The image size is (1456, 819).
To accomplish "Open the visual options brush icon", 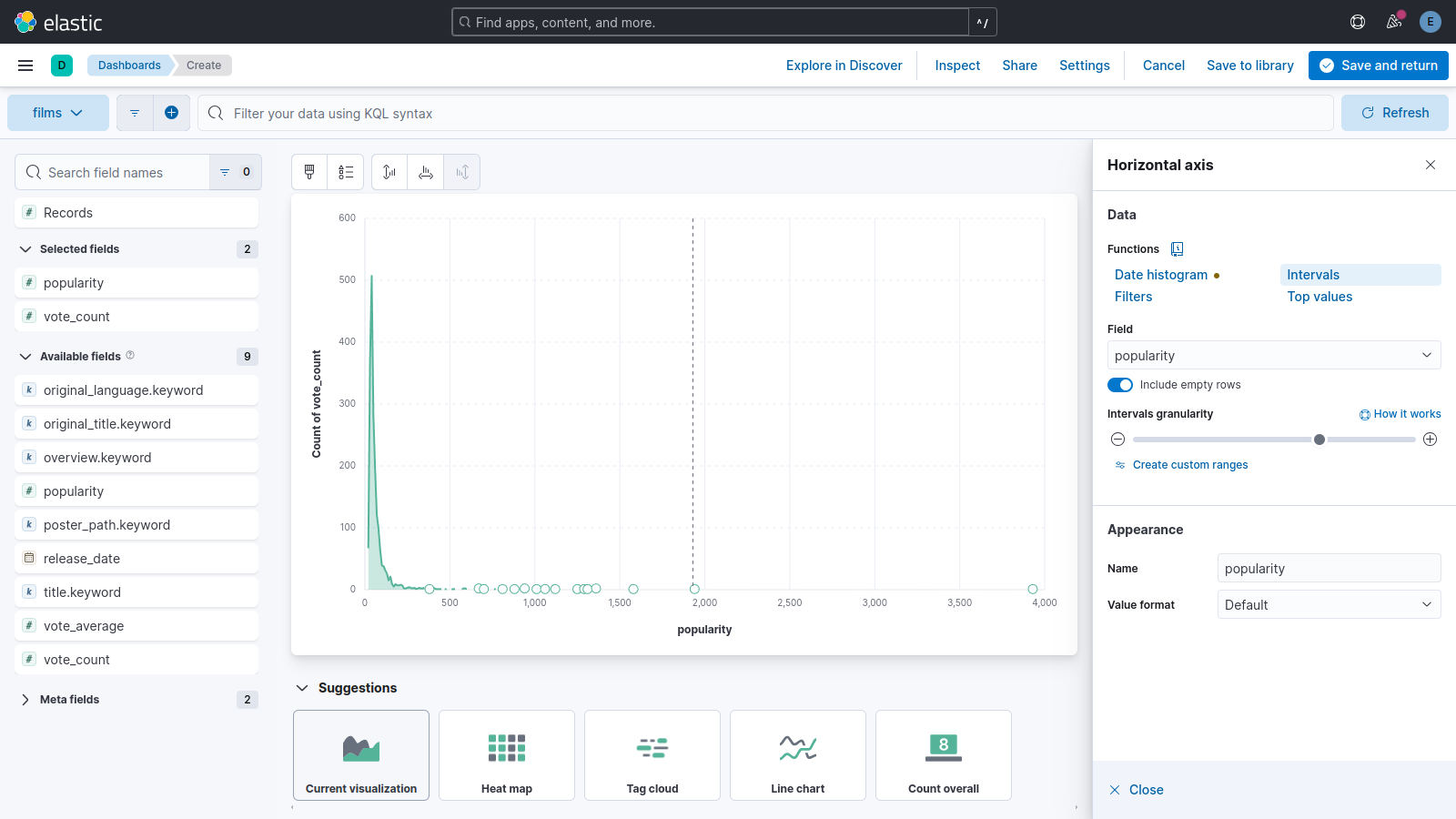I will pyautogui.click(x=309, y=172).
